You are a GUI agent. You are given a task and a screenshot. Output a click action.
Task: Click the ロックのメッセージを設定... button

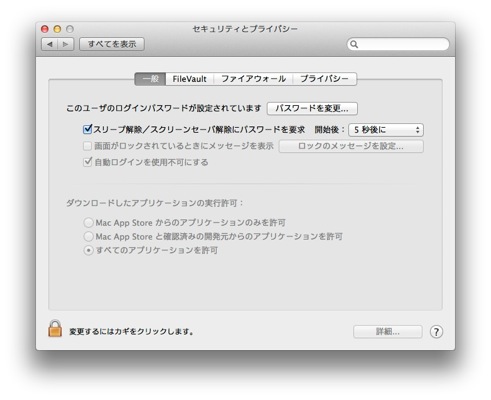351,146
